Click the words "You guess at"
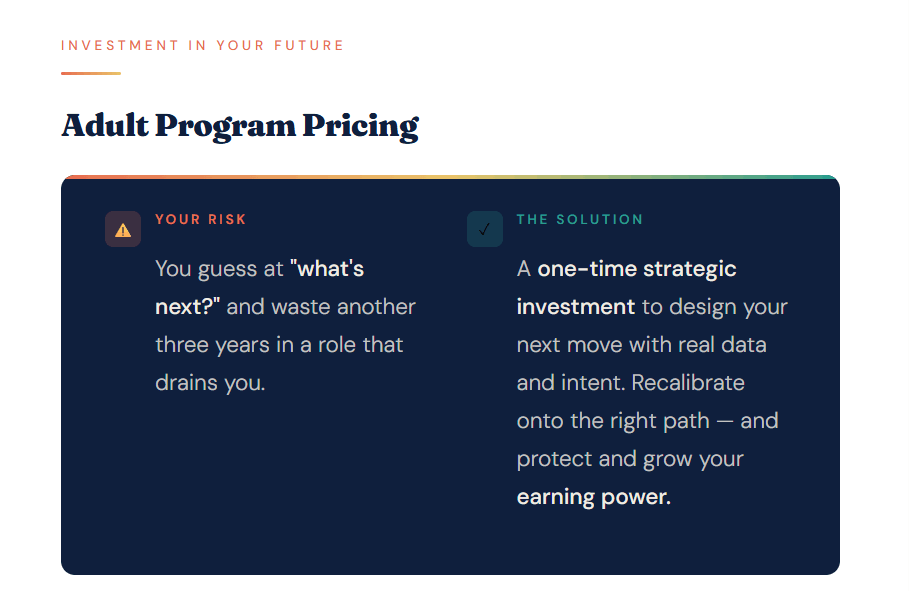909x591 pixels. [220, 269]
